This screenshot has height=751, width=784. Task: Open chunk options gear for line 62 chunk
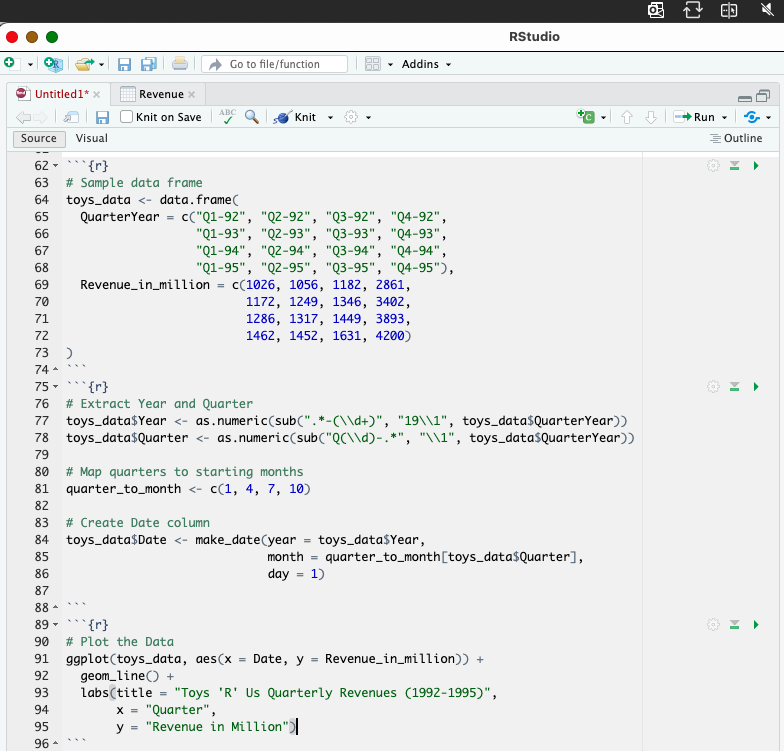(713, 166)
